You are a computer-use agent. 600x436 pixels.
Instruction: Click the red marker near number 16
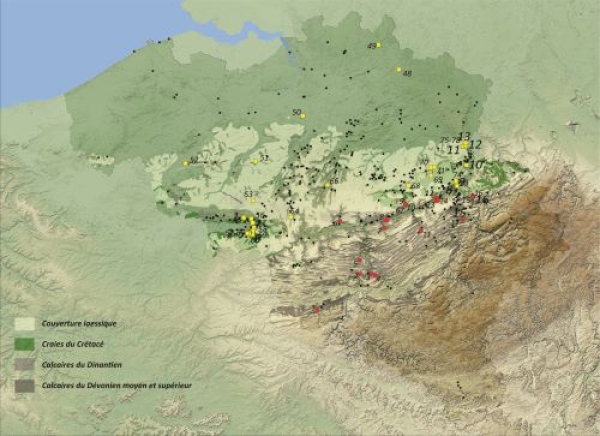[473, 197]
